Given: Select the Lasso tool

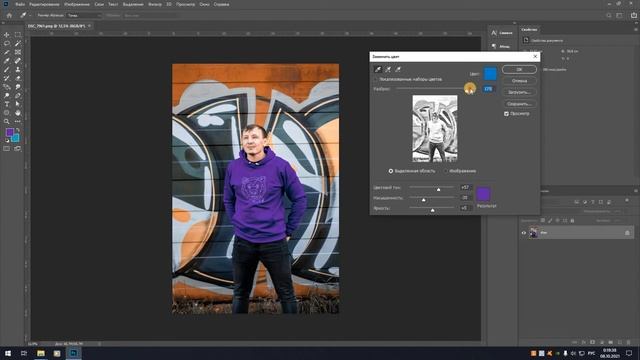Looking at the screenshot, I should click(x=7, y=43).
